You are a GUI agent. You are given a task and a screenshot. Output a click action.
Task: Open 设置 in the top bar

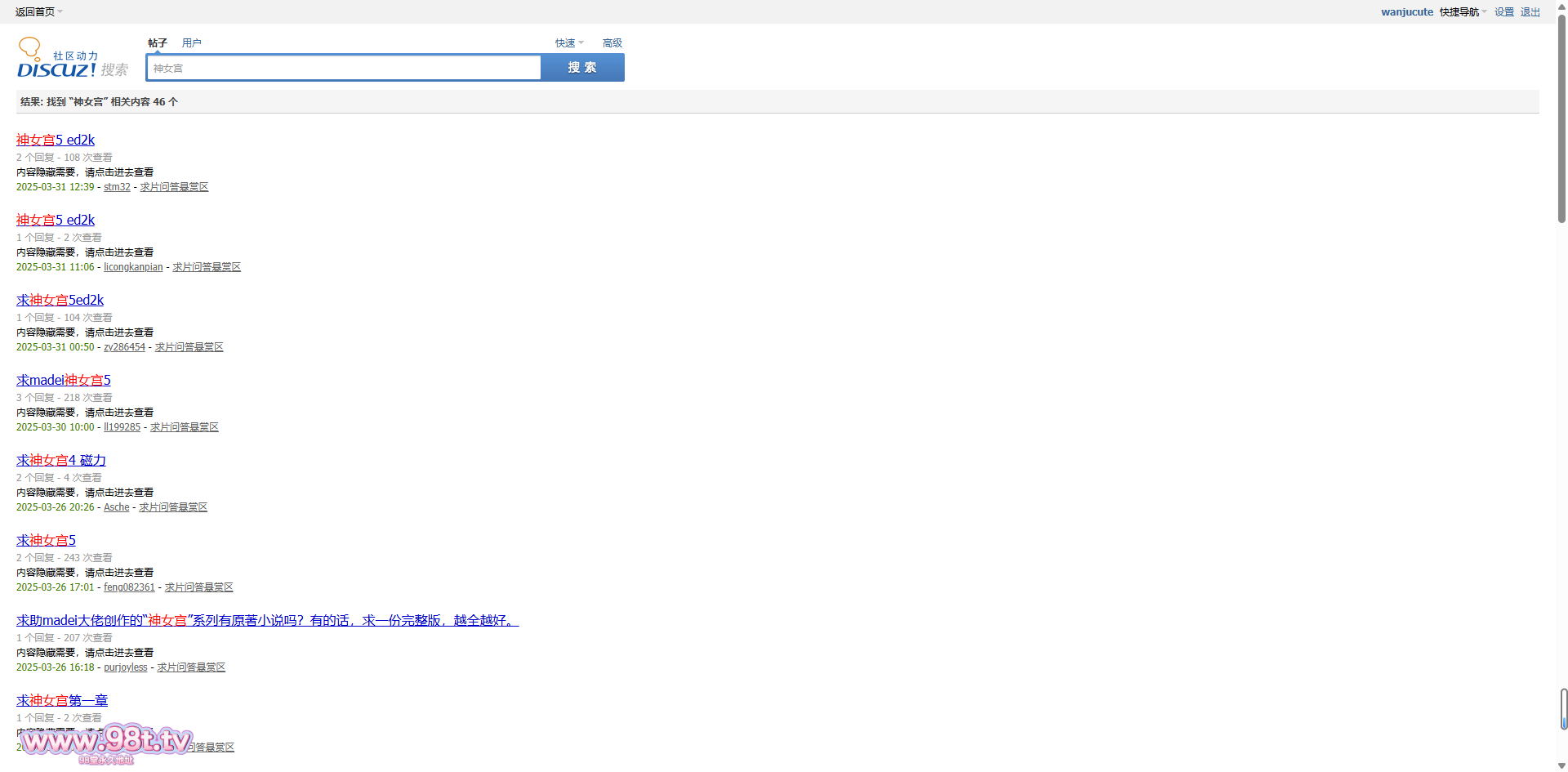pos(1503,12)
